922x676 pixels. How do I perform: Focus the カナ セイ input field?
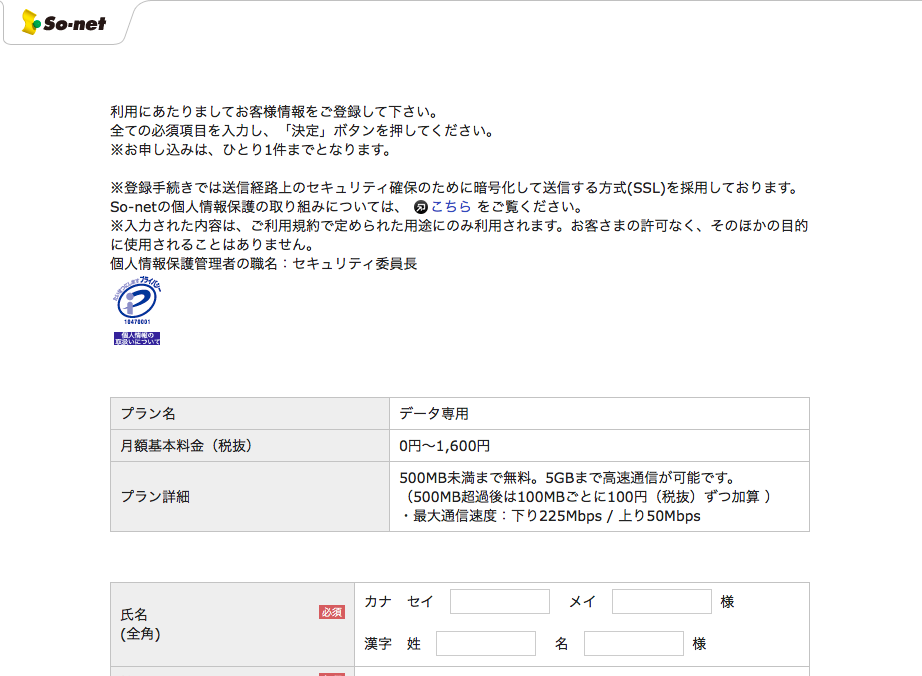(x=500, y=601)
